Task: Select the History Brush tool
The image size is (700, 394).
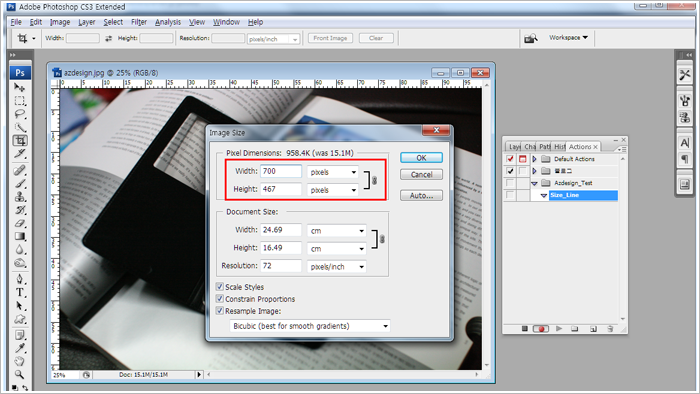Action: tap(20, 210)
